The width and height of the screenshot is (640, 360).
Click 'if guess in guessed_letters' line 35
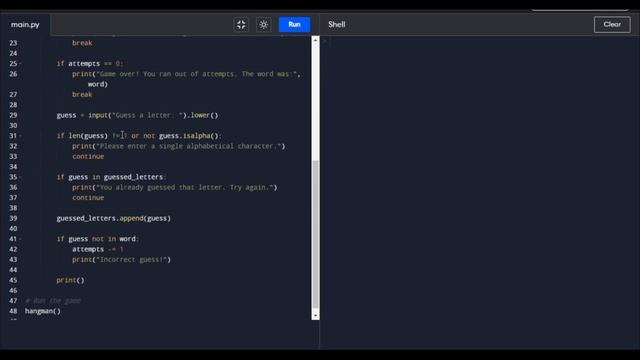click(111, 177)
